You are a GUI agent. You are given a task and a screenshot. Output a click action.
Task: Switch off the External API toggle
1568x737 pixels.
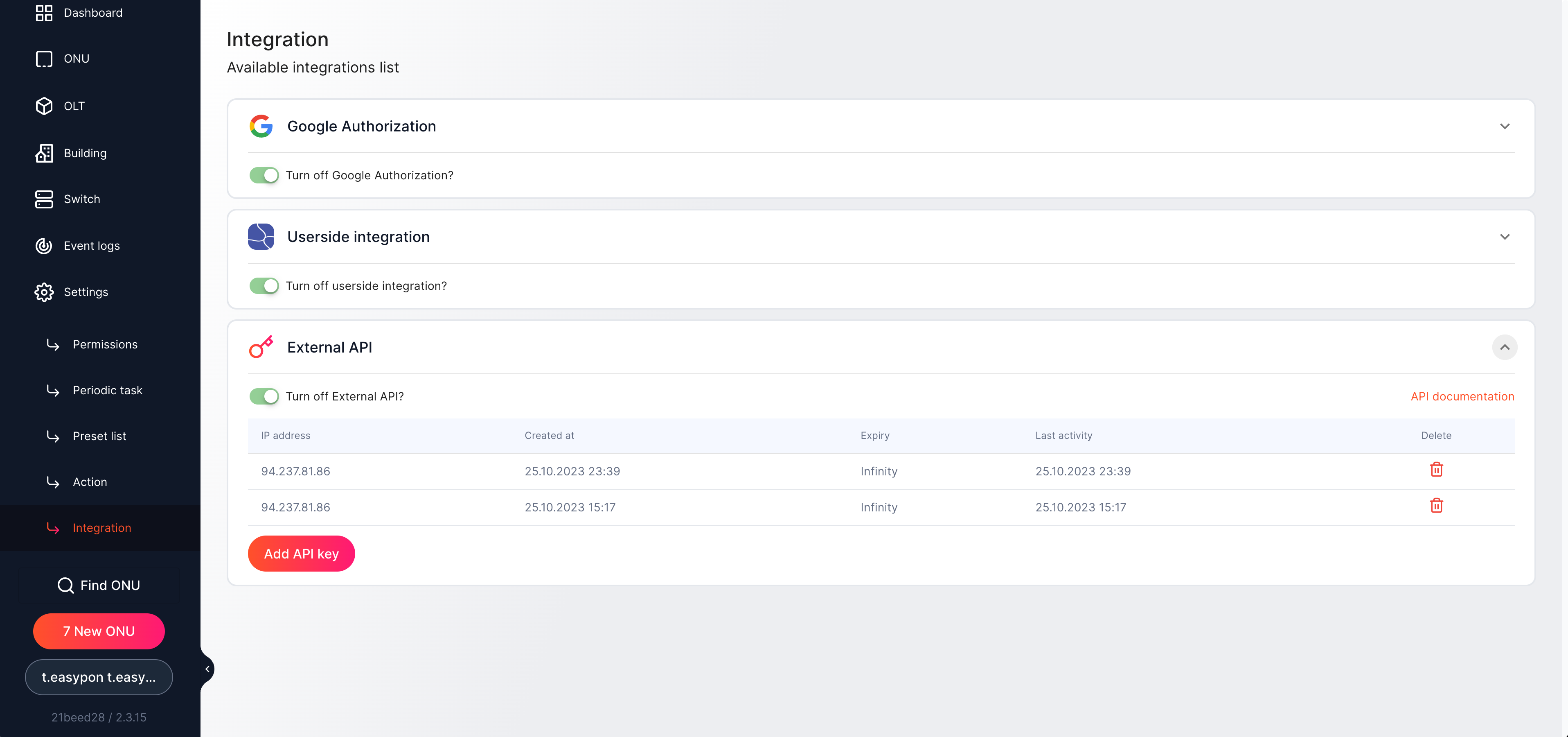click(x=264, y=396)
